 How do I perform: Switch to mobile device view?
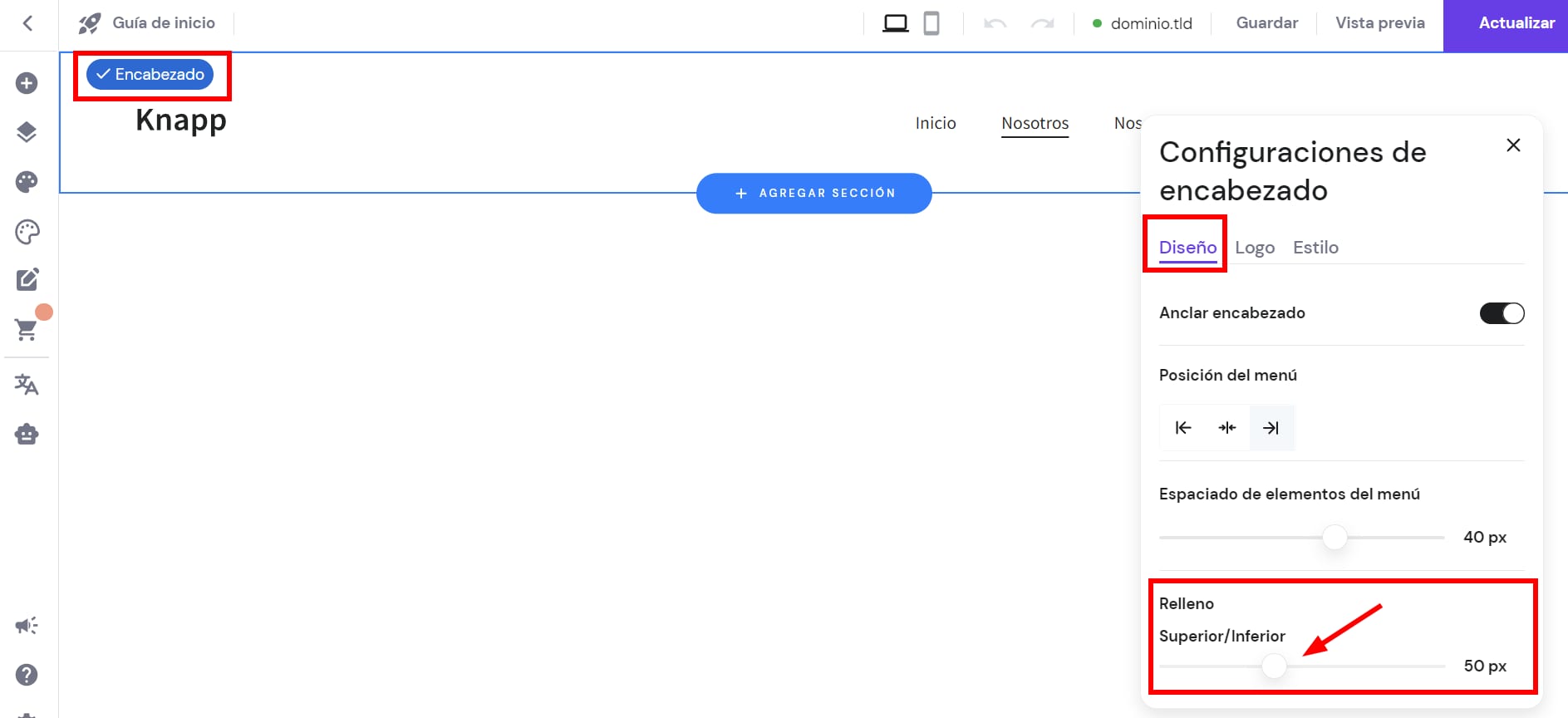point(931,23)
